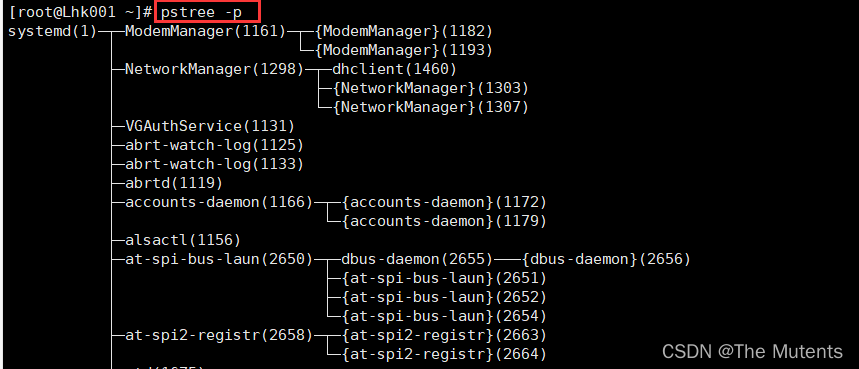Select ModemManager(1161) process entry
859x369 pixels.
[205, 32]
